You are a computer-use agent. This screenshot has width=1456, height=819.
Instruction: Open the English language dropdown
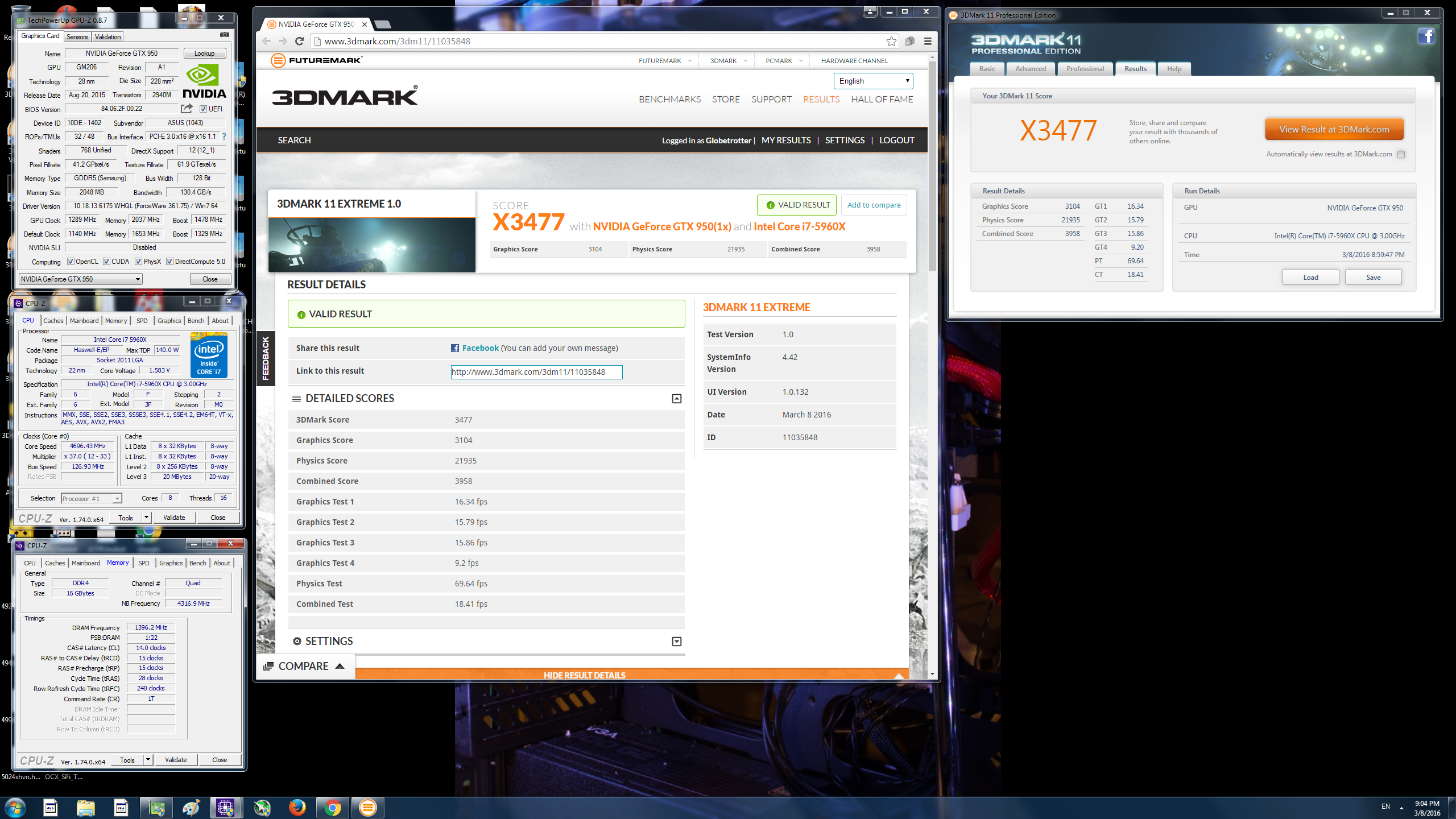[873, 81]
